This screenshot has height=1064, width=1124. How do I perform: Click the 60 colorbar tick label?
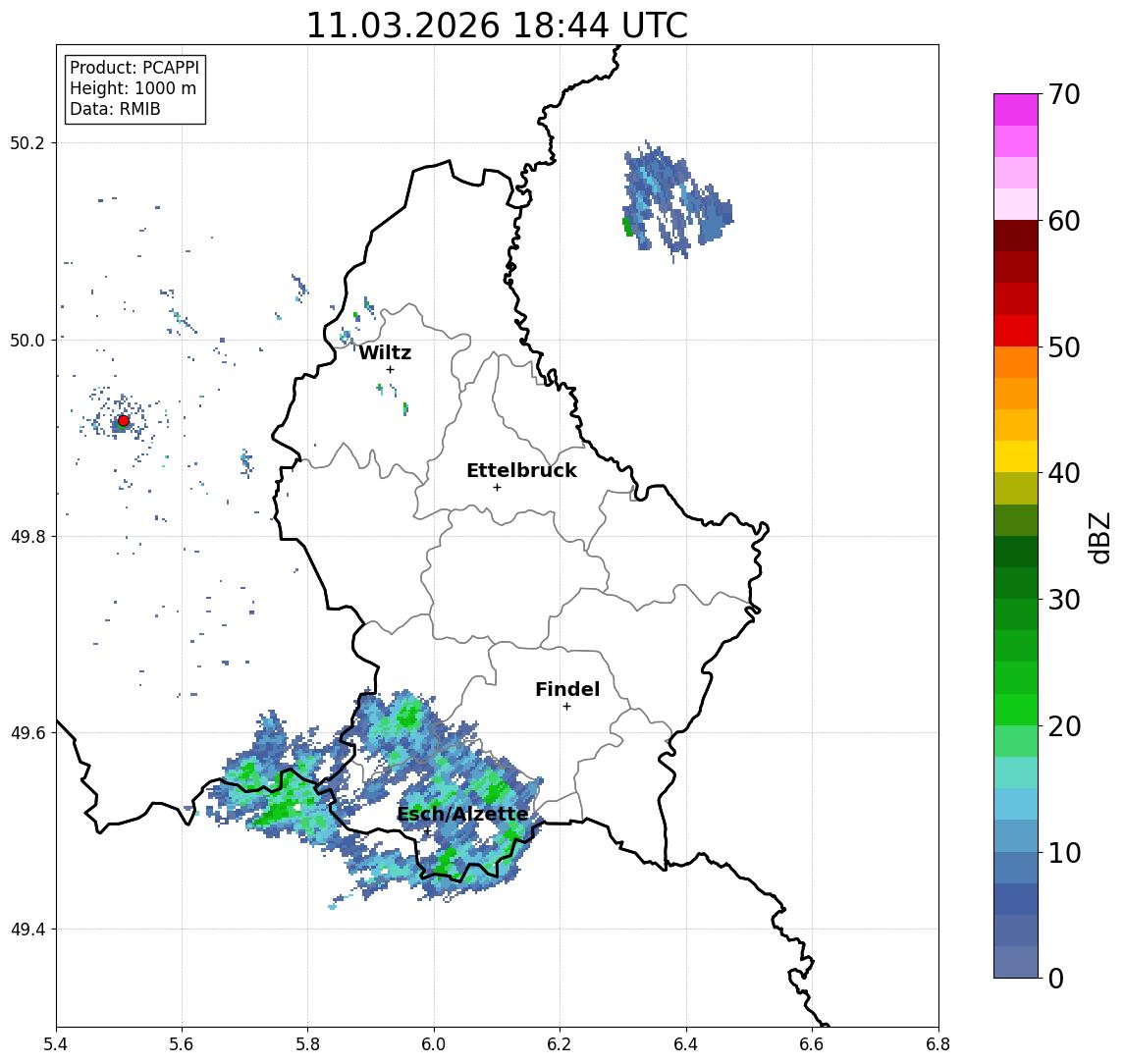pos(1063,222)
